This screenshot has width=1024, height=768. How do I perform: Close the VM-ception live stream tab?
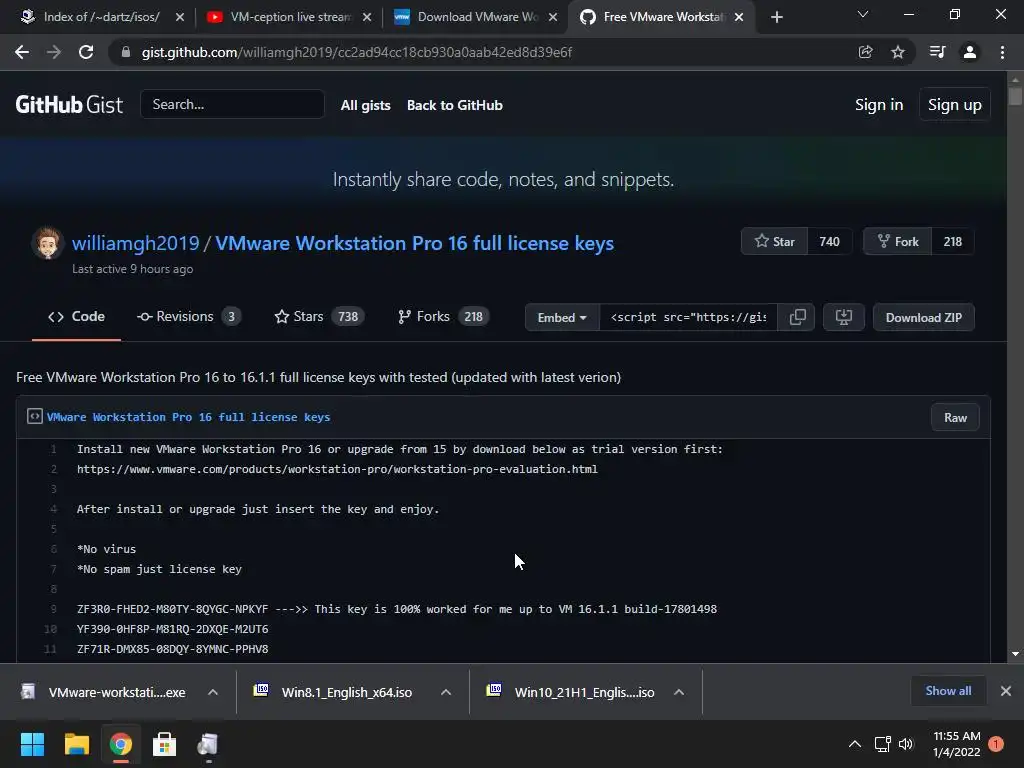[x=367, y=17]
